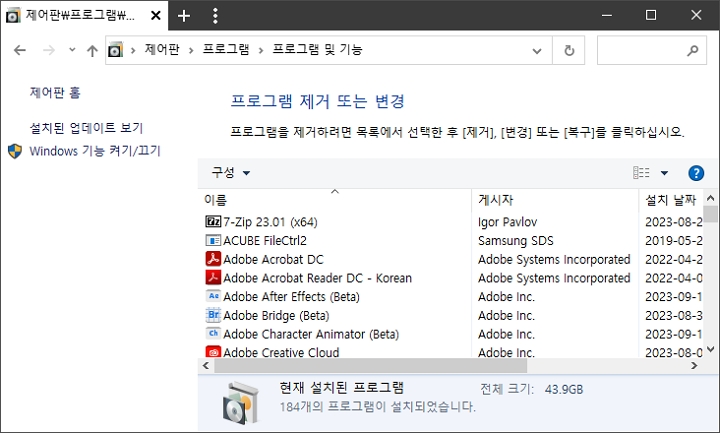Click the After Effects (Beta) icon
This screenshot has height=433, width=720.
[213, 296]
